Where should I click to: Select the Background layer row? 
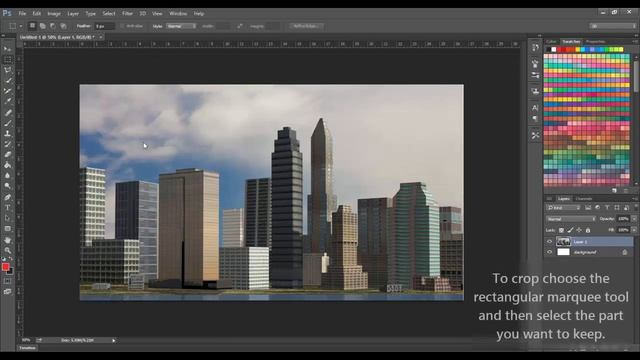(x=589, y=252)
